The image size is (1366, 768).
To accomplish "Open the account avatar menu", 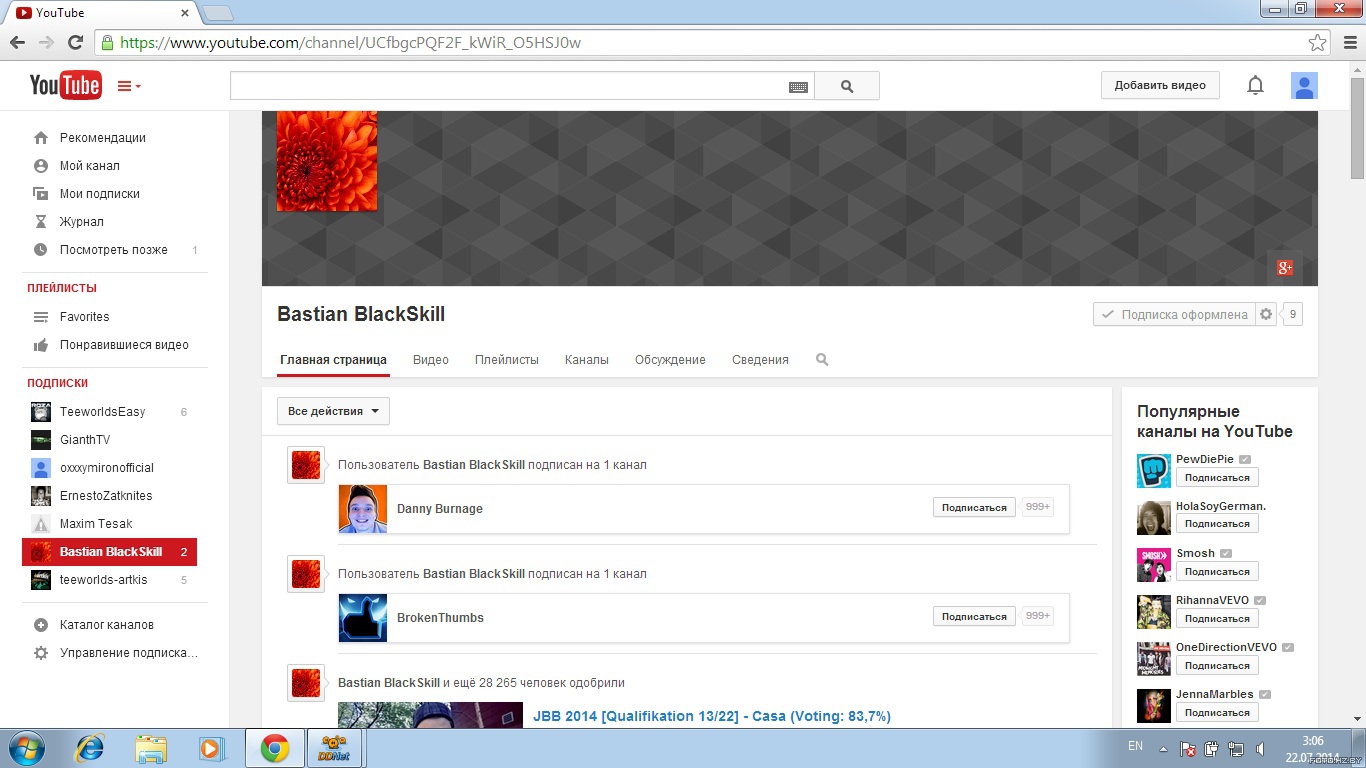I will tap(1304, 86).
